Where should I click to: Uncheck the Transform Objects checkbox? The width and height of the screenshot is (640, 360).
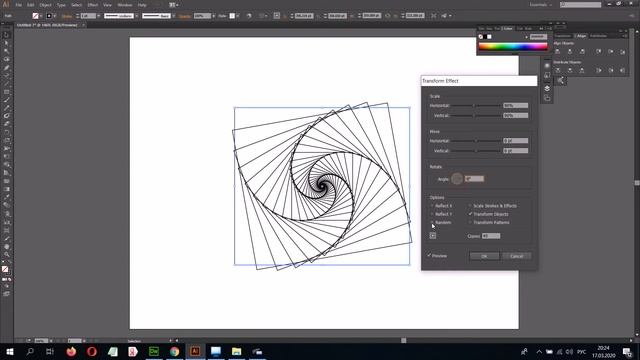(470, 214)
